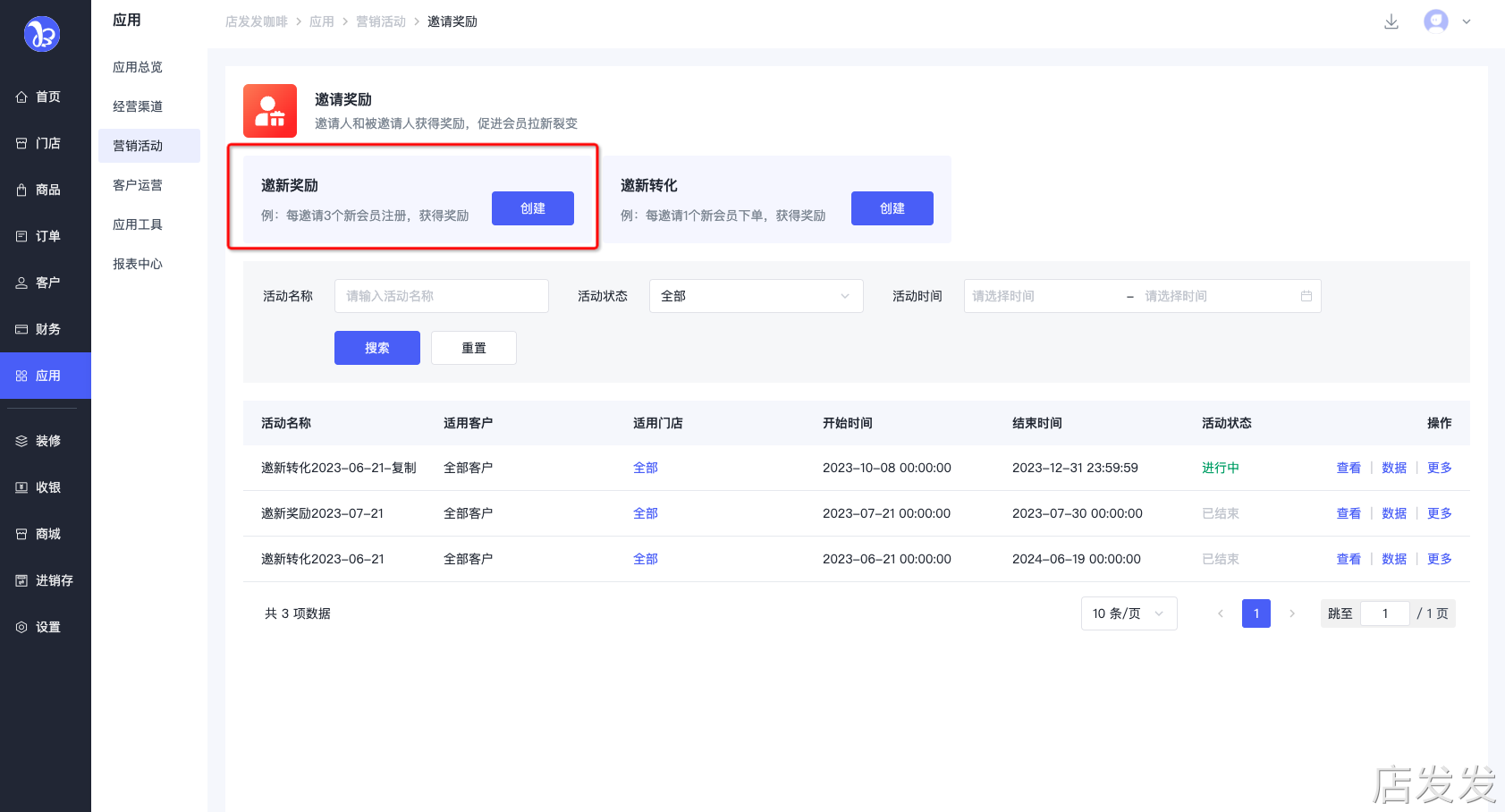Click the 应用 grid icon
The image size is (1505, 812).
21,376
